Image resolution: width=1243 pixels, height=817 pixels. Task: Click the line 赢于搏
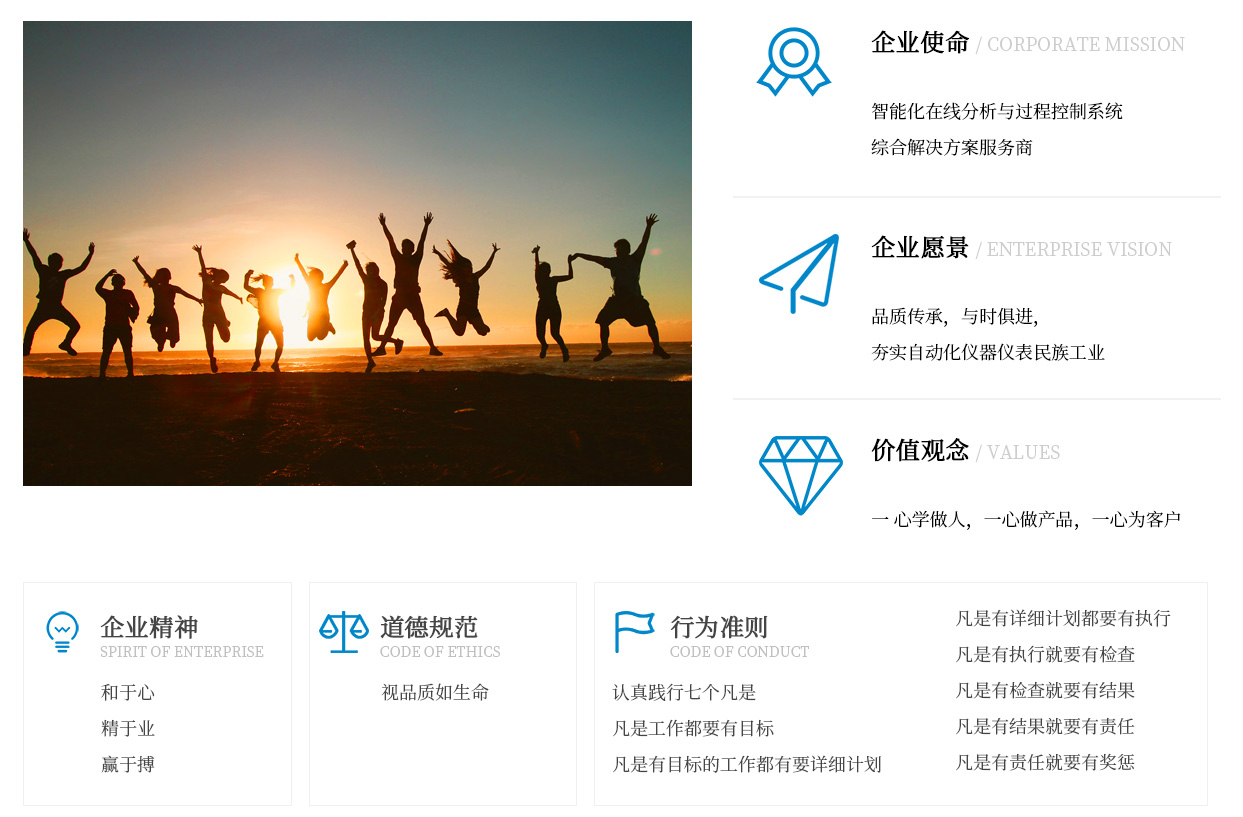128,764
